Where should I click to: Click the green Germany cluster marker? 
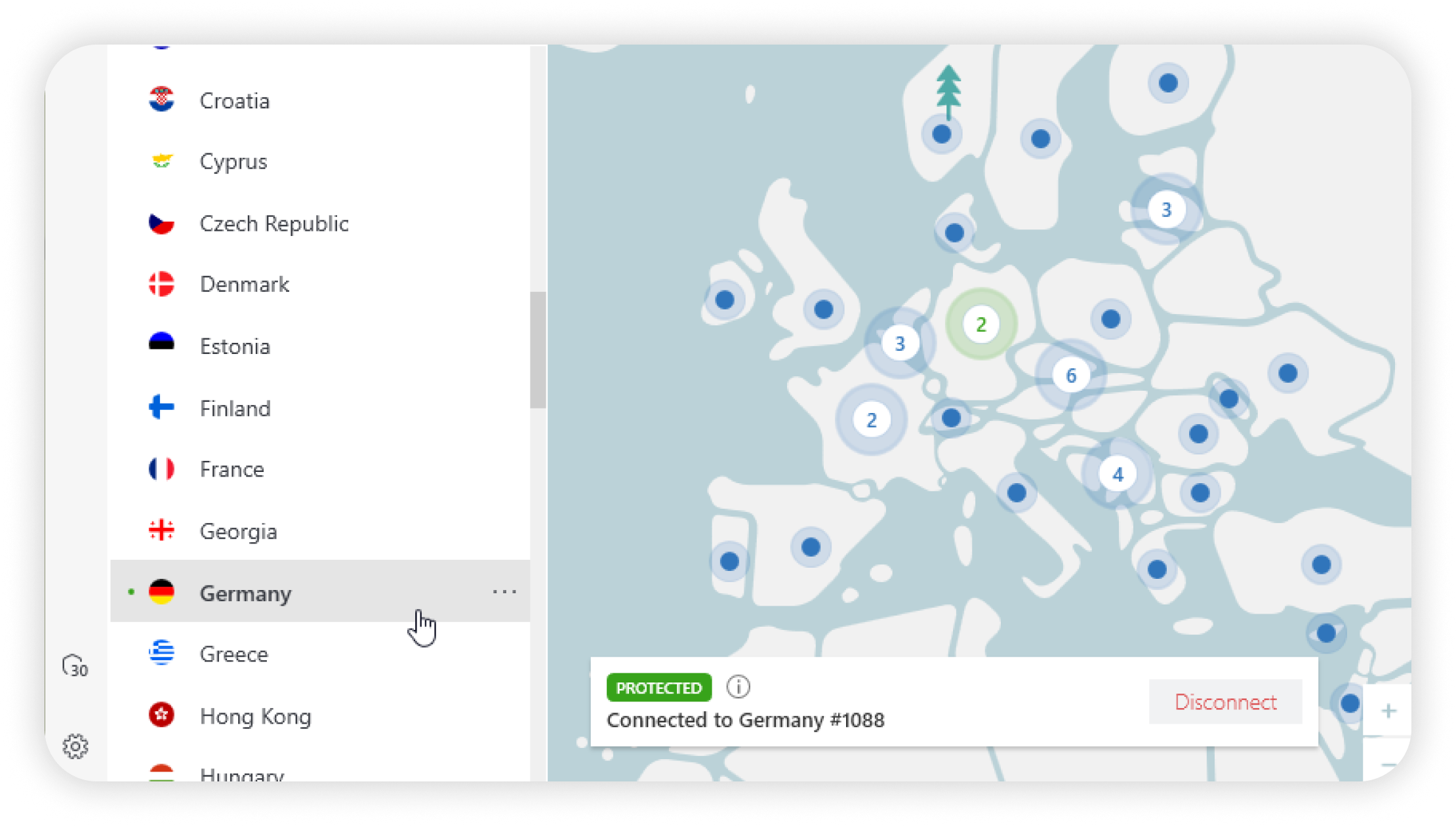click(981, 324)
